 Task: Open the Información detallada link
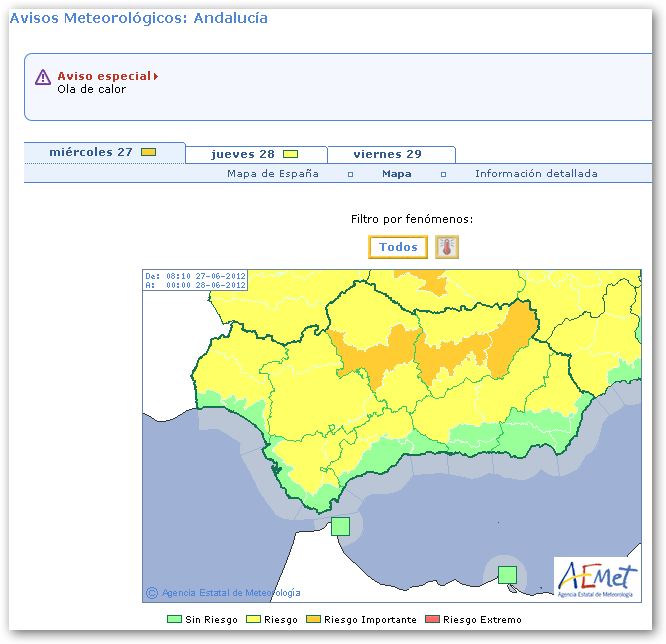tap(536, 173)
